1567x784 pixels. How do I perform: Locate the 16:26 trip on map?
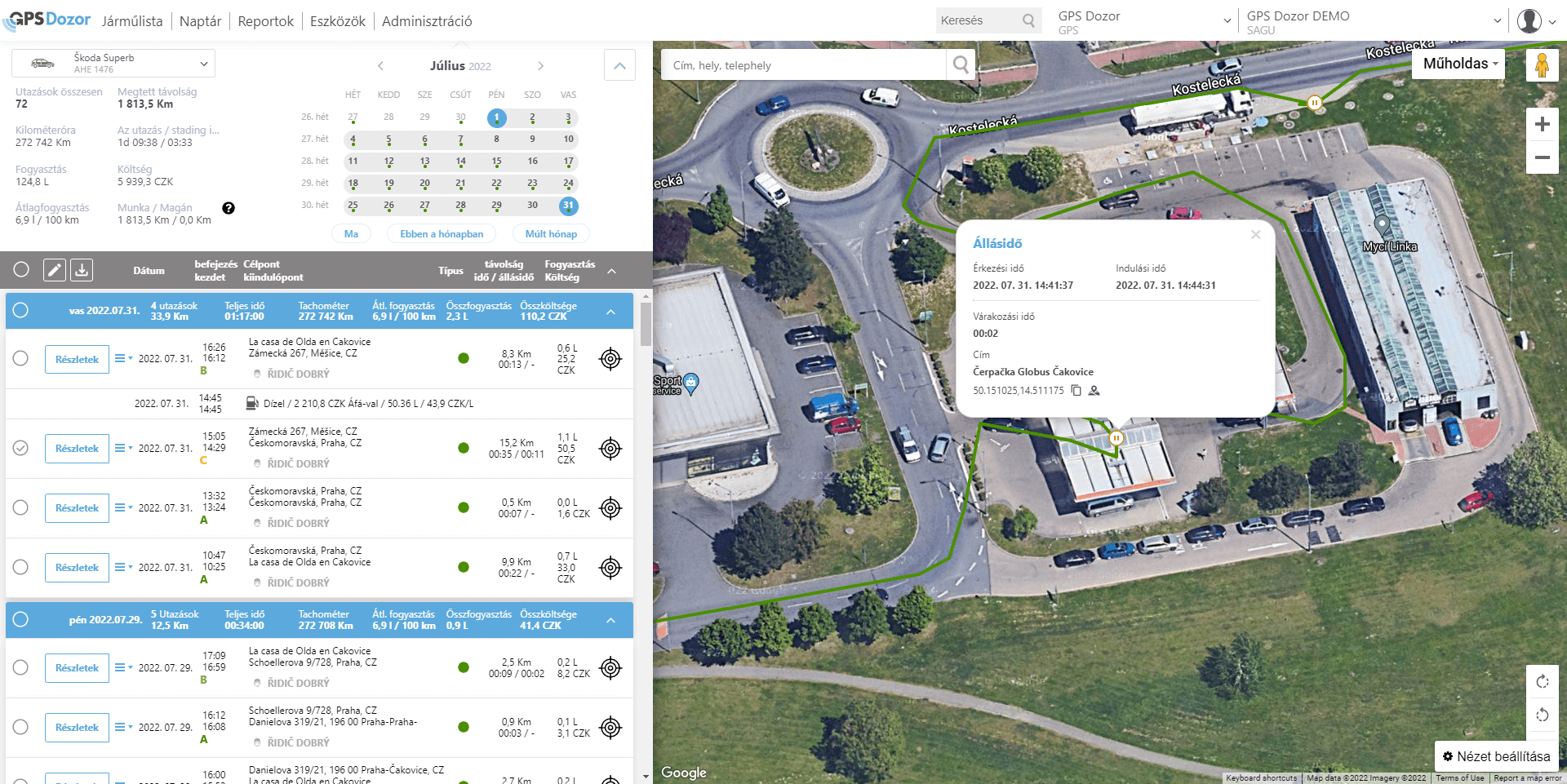tap(610, 359)
